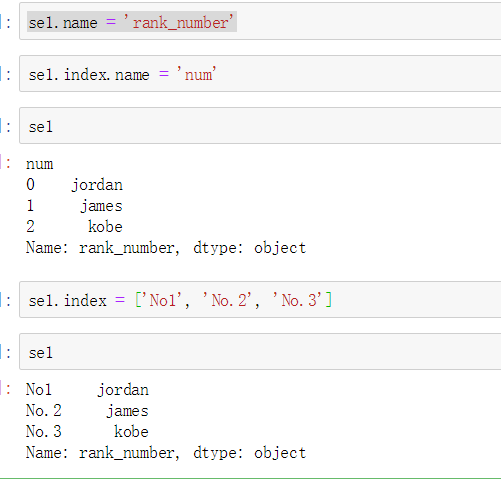Click output row 'No.3 kobe'

click(x=87, y=432)
